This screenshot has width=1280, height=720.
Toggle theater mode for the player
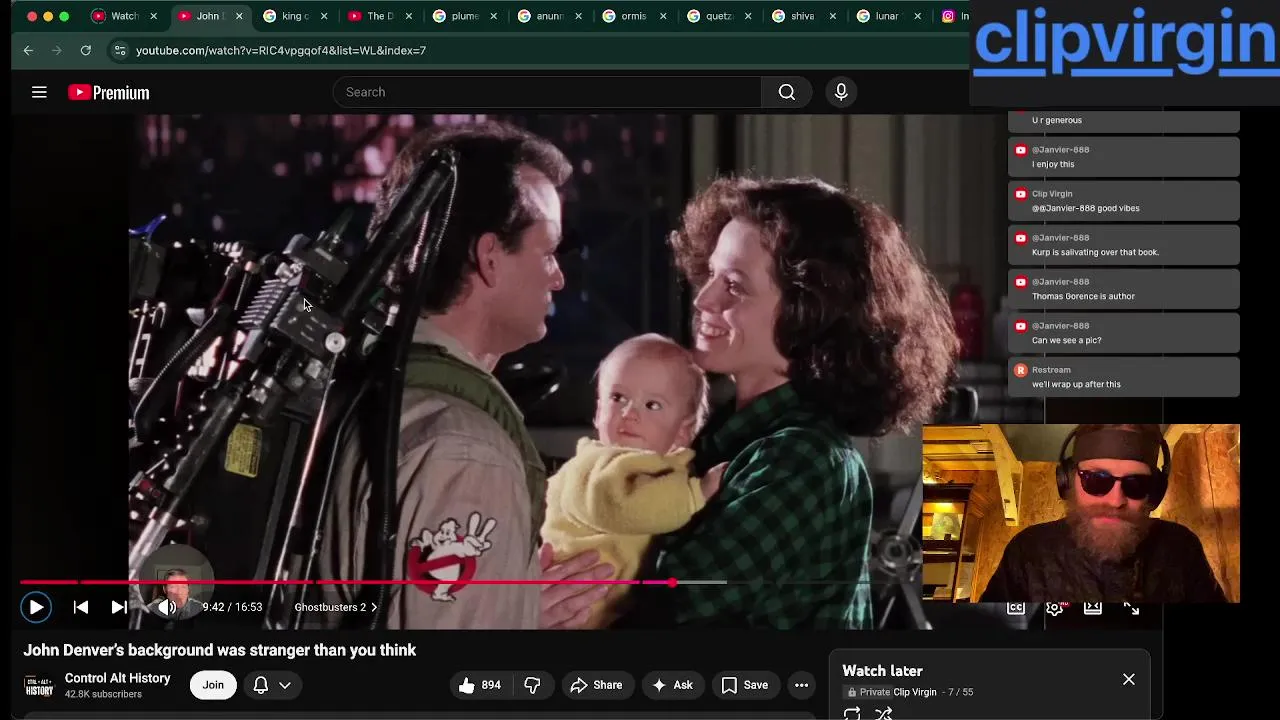click(1093, 607)
